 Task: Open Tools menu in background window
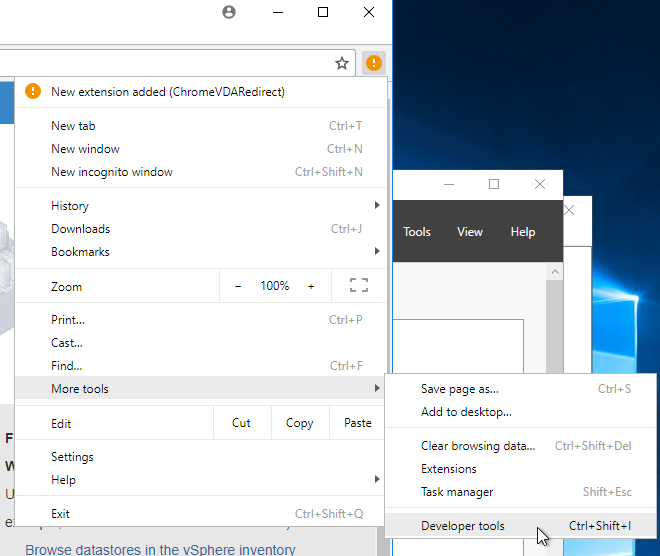pyautogui.click(x=417, y=232)
